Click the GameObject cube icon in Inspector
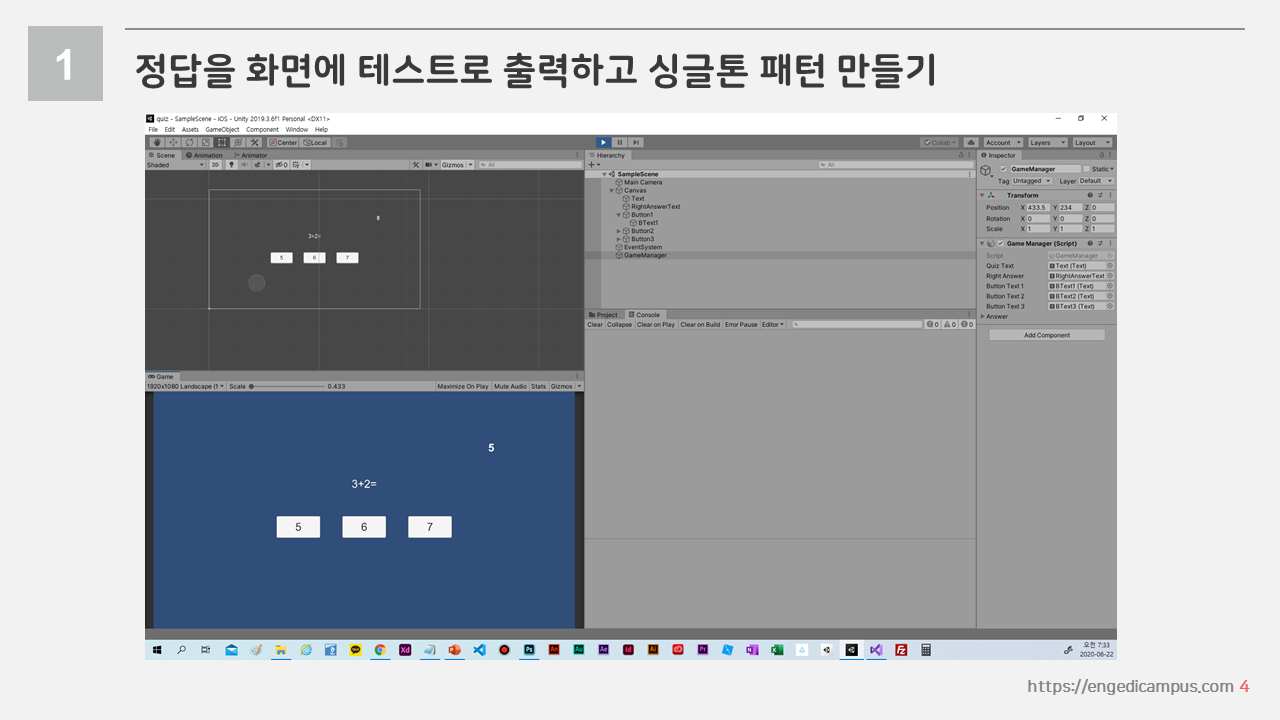This screenshot has height=720, width=1280. [x=986, y=170]
